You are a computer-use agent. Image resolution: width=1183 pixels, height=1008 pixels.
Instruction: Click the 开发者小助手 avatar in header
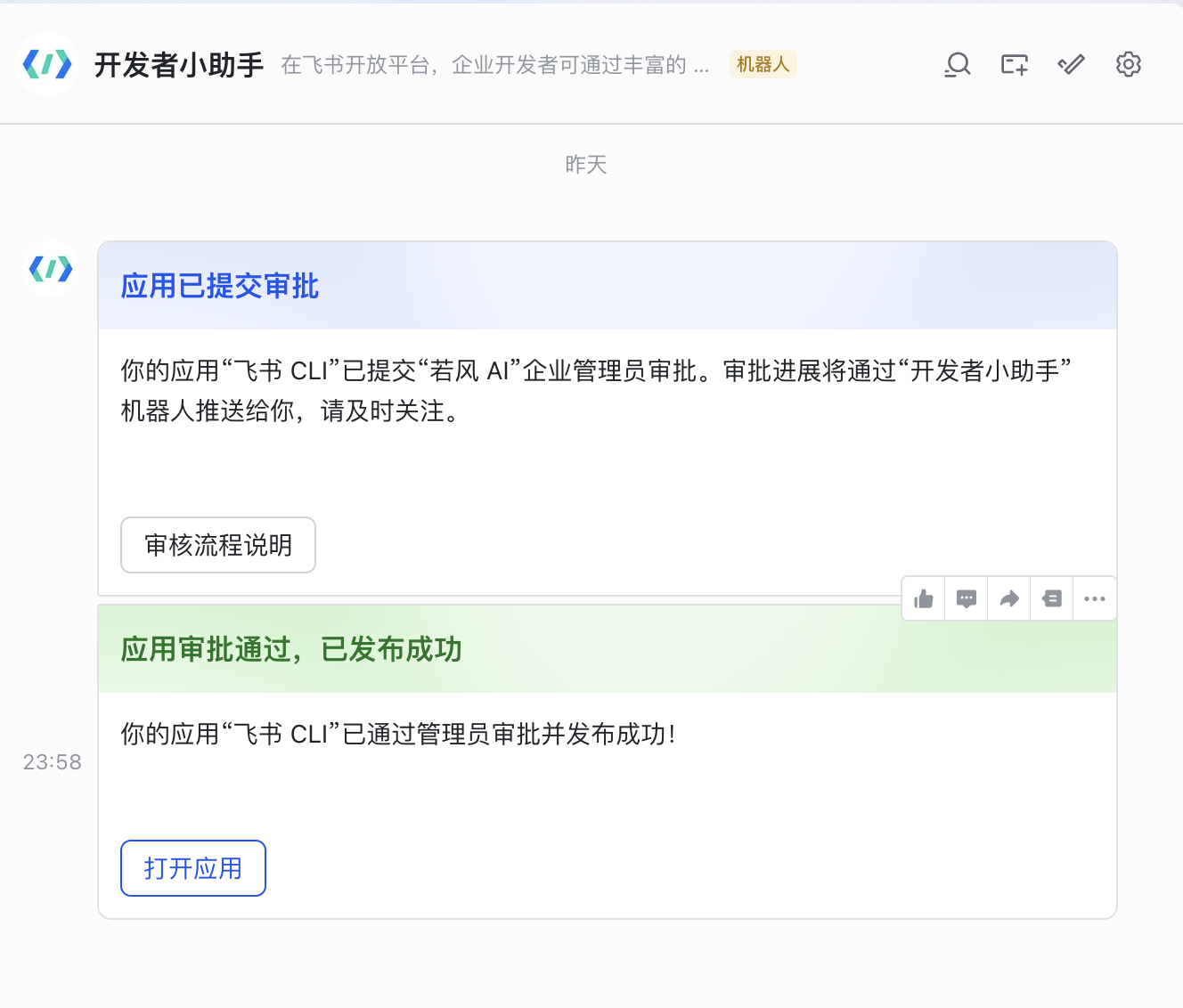(47, 64)
